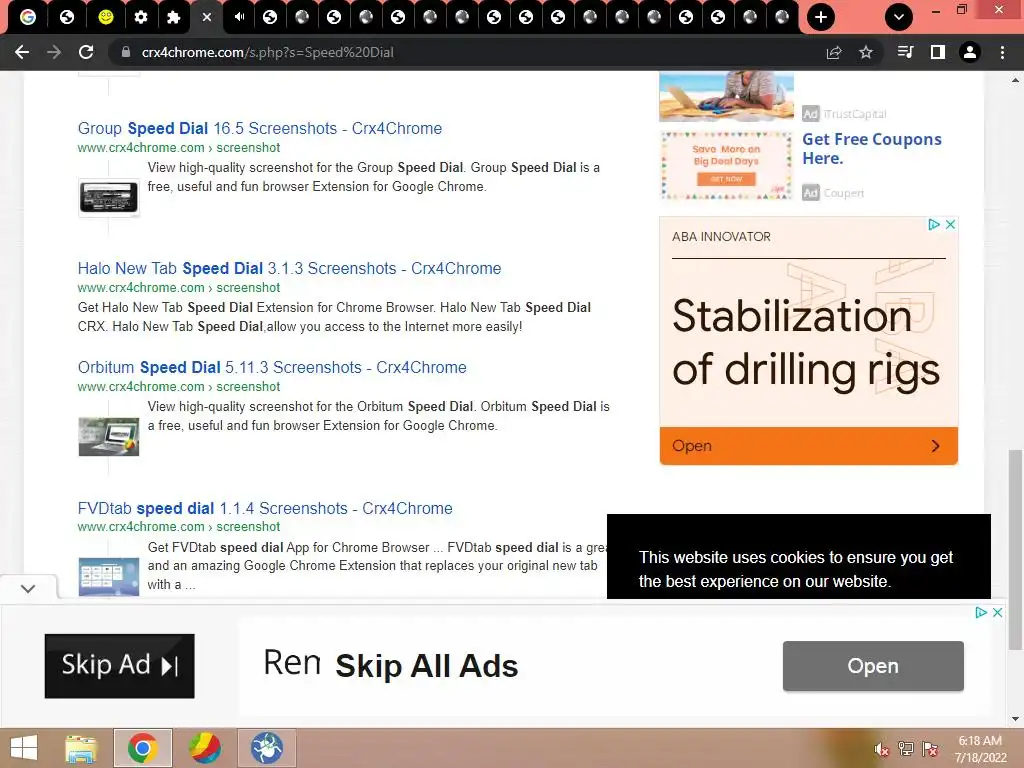The image size is (1024, 768).
Task: Open Chrome's three-dot menu
Action: click(1002, 52)
